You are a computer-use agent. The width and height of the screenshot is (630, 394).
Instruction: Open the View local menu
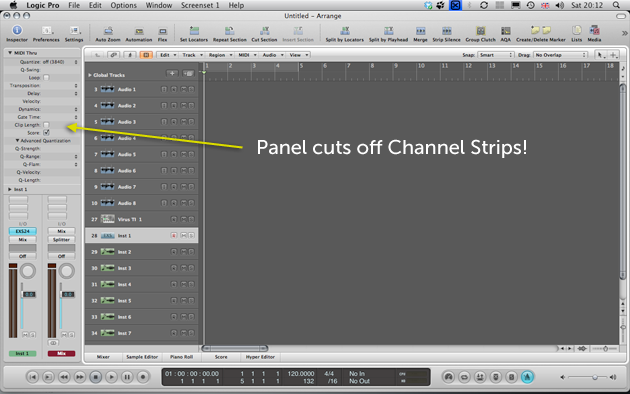coord(299,55)
